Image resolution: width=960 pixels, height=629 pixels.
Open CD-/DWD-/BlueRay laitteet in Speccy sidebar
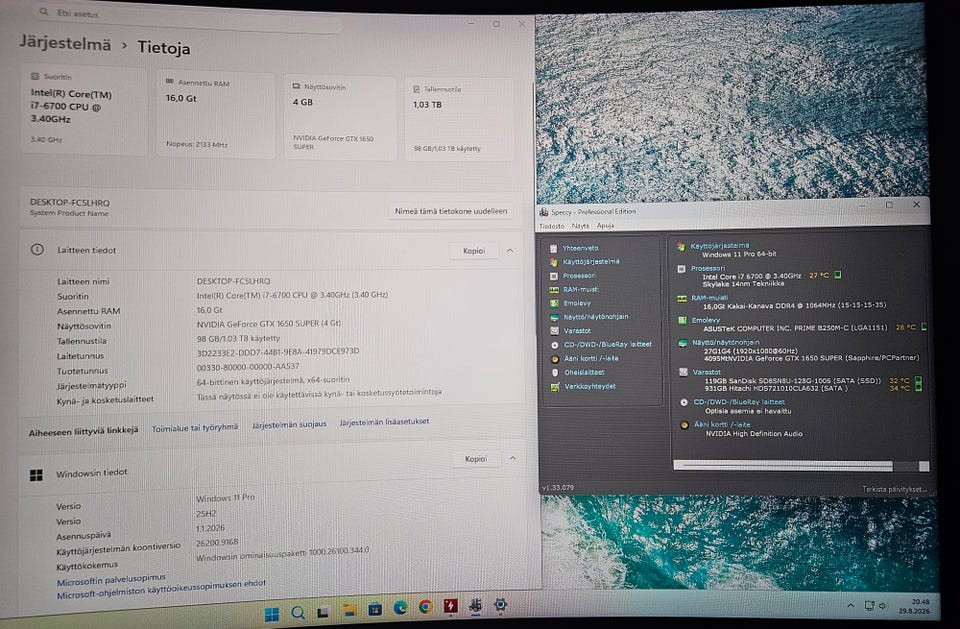point(607,345)
